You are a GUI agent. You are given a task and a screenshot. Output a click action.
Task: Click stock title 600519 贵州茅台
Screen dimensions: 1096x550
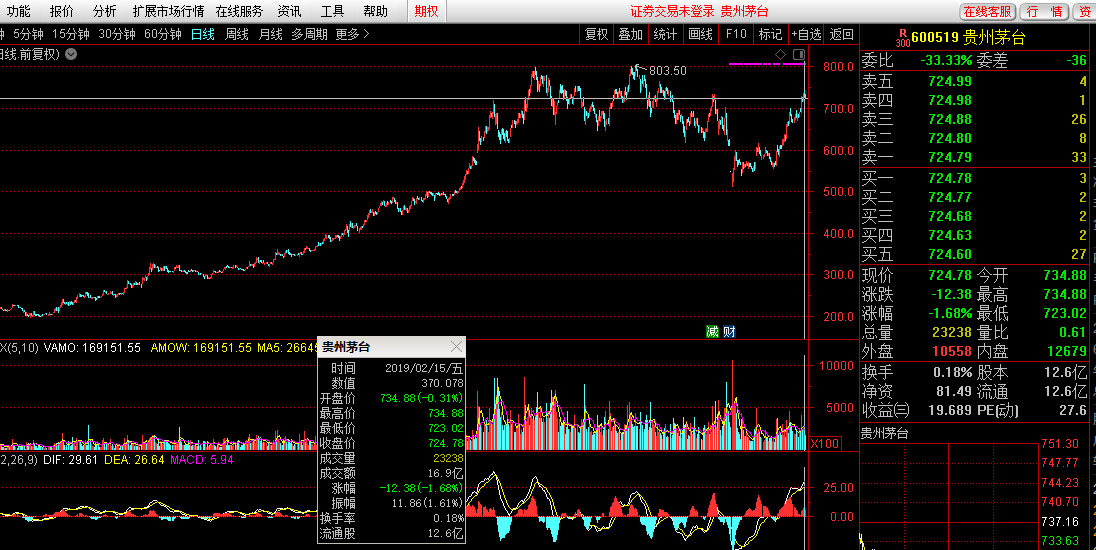click(x=968, y=37)
